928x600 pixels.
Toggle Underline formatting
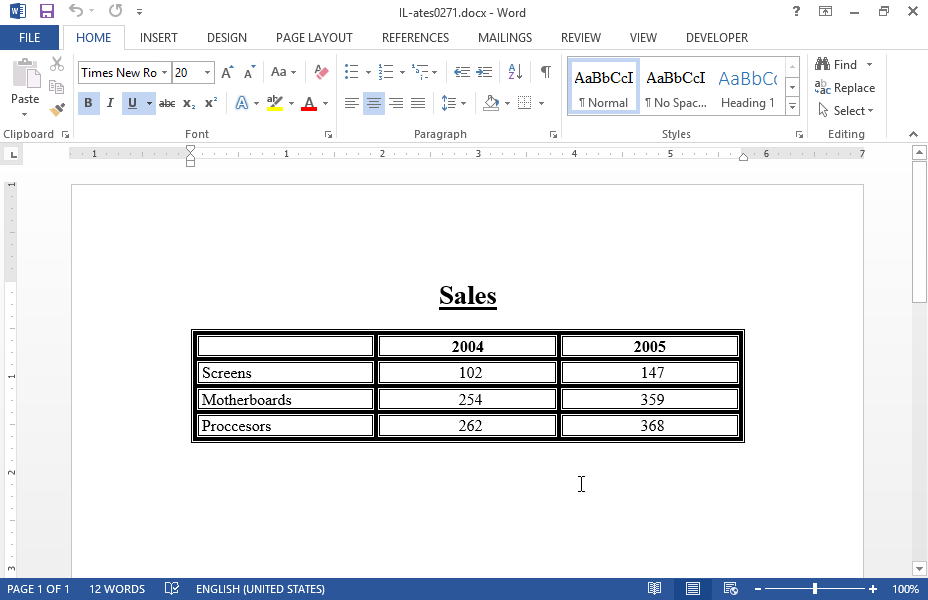point(132,104)
